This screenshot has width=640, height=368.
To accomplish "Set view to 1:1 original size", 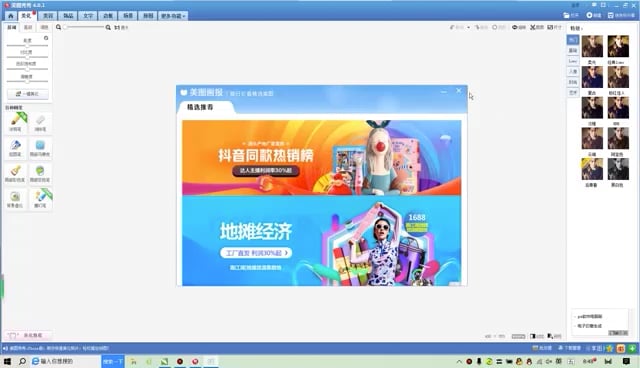I will tap(121, 27).
